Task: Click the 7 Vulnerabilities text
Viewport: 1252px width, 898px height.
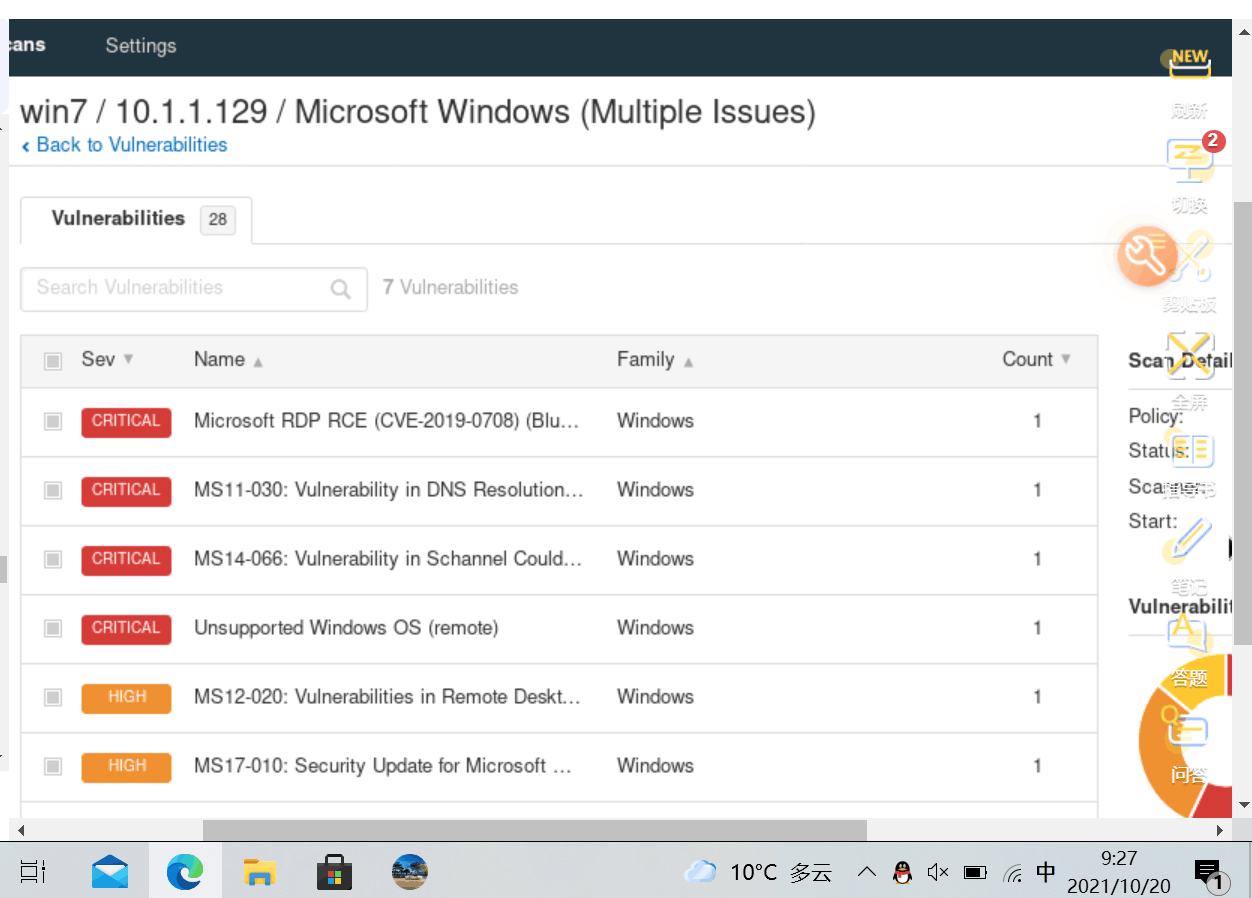Action: (451, 288)
